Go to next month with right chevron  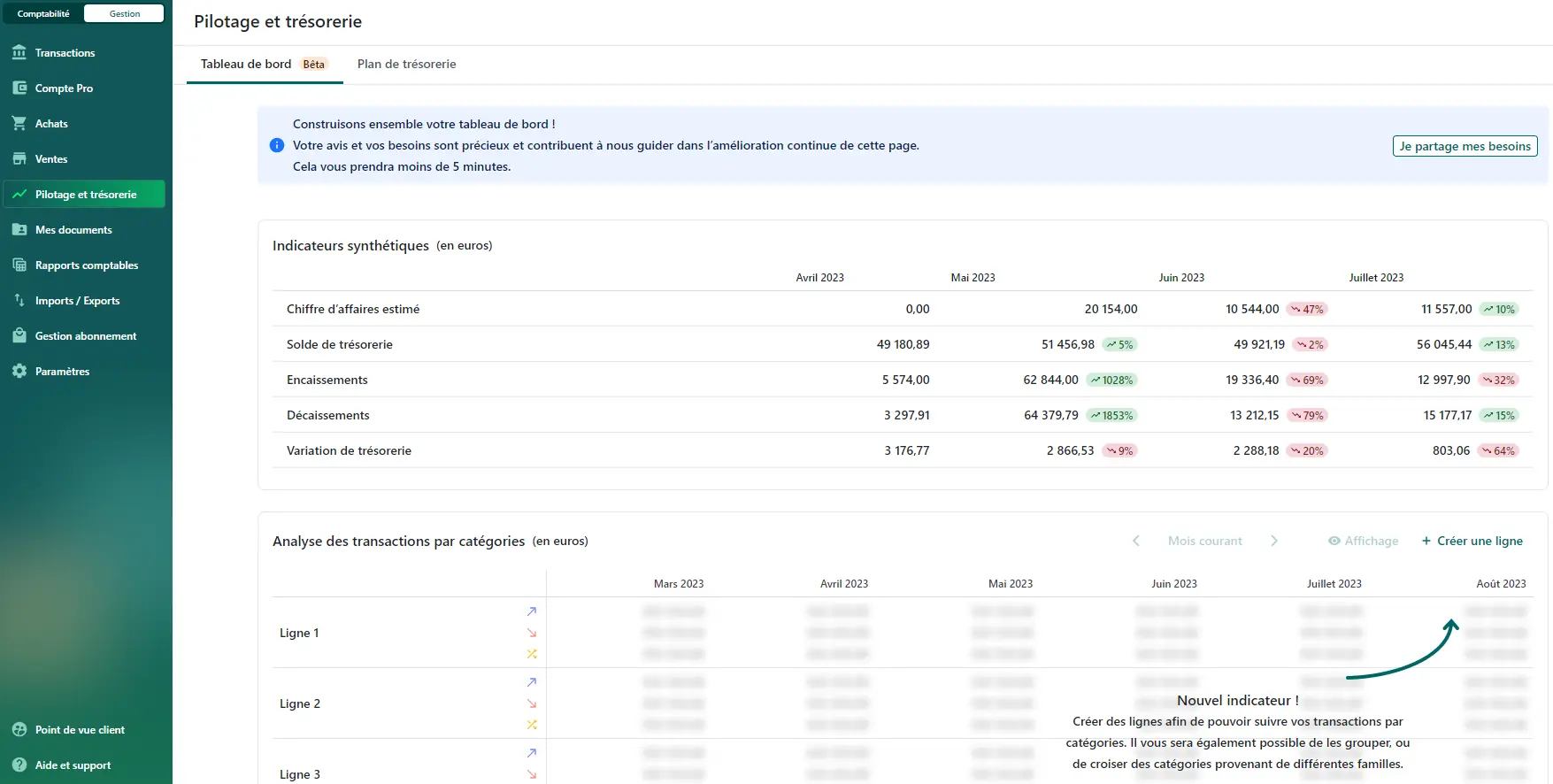click(1274, 541)
